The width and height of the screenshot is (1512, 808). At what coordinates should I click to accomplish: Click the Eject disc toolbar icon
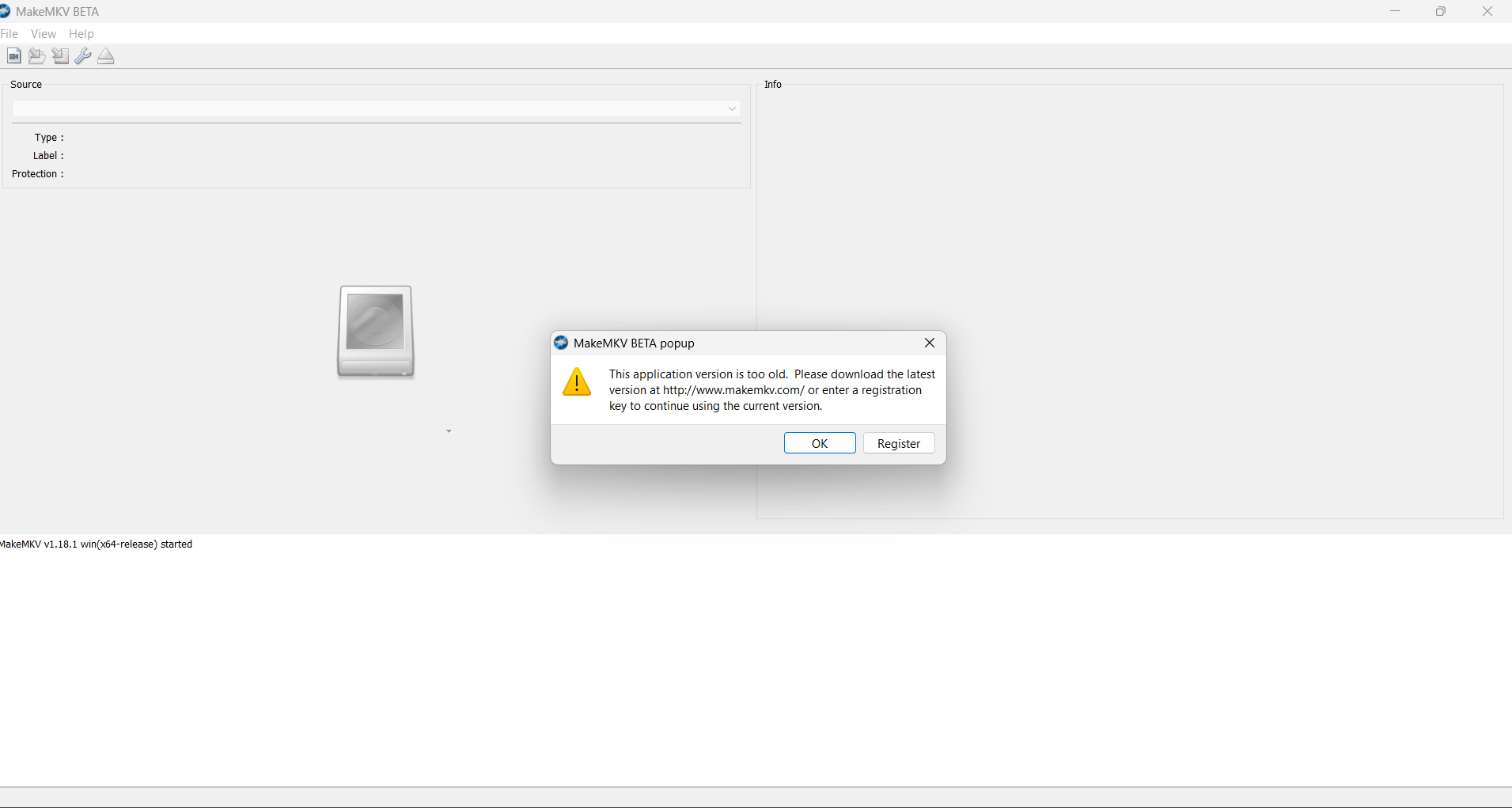106,56
